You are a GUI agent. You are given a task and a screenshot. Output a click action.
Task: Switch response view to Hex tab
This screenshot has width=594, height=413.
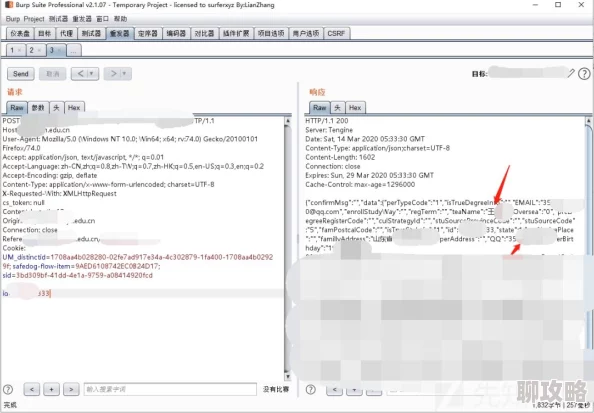click(355, 108)
